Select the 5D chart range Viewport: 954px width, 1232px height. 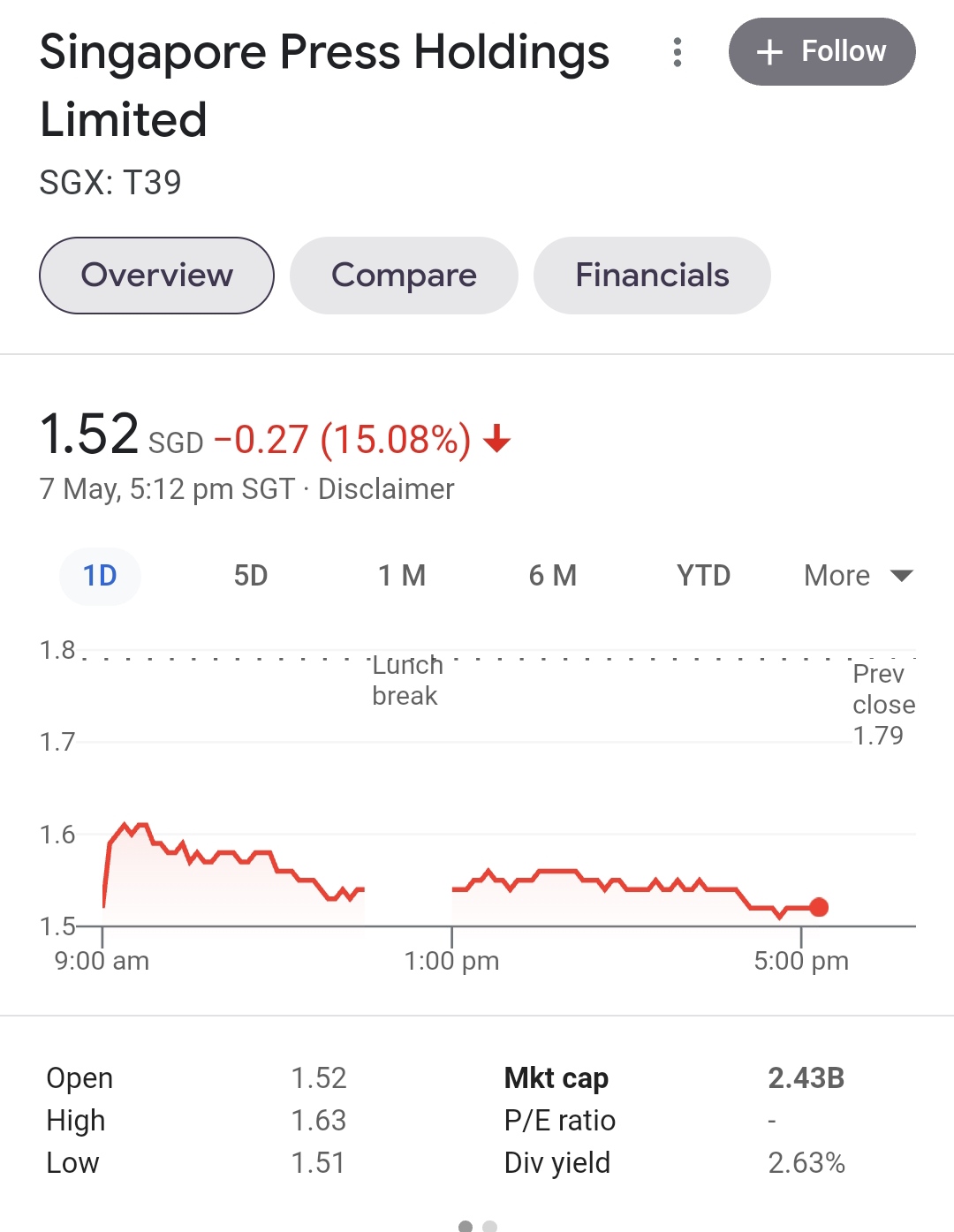click(x=251, y=576)
